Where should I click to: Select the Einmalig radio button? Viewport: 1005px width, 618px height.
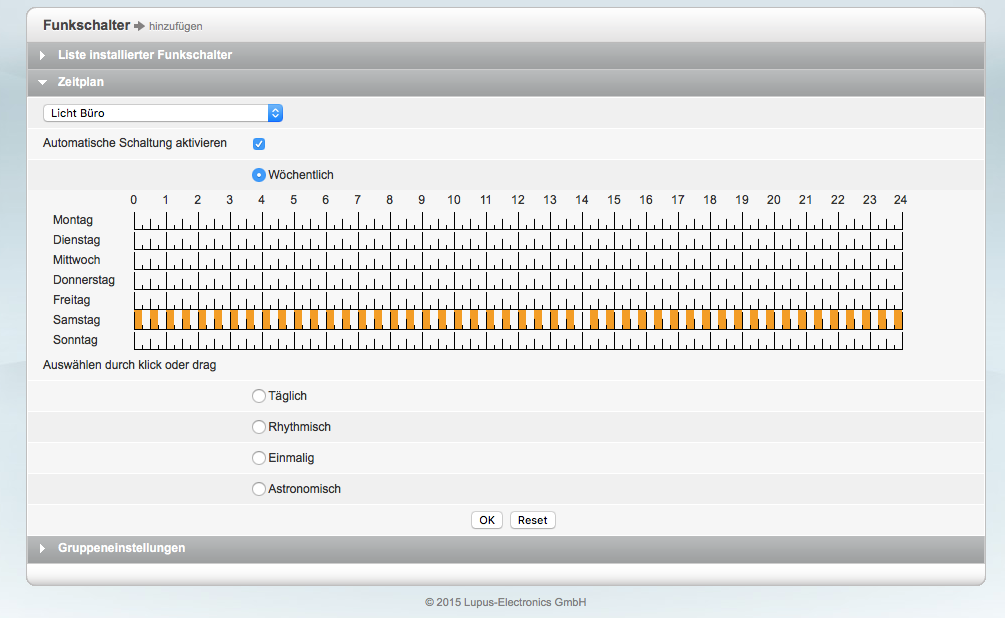(x=259, y=458)
